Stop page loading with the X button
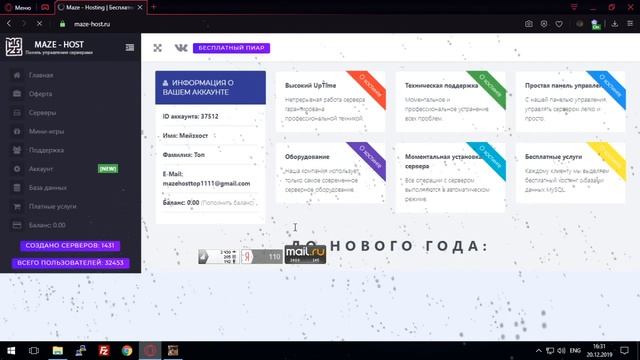 click(39, 24)
